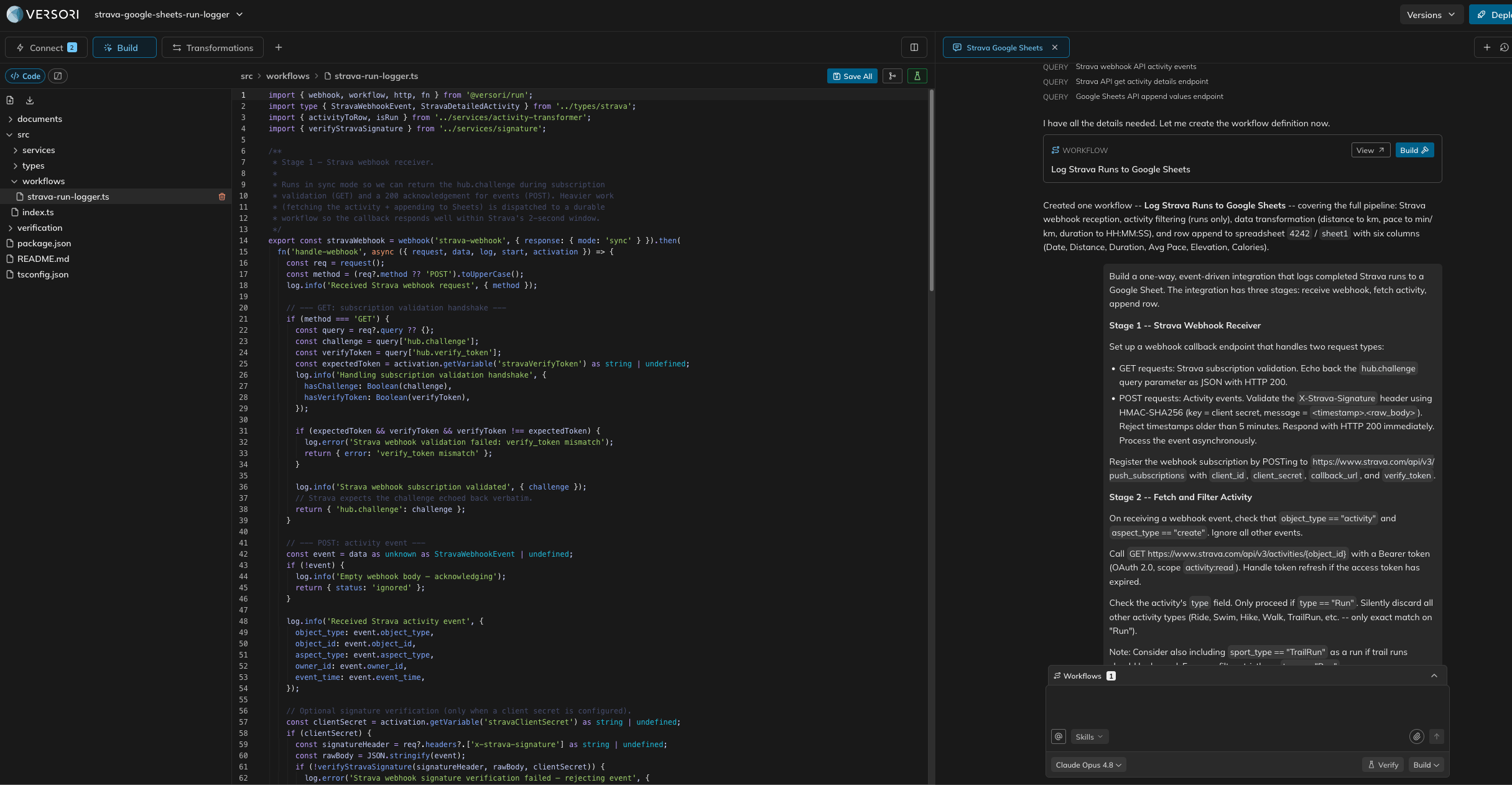Click the Save All button
Viewport: 1512px width, 785px height.
852,76
